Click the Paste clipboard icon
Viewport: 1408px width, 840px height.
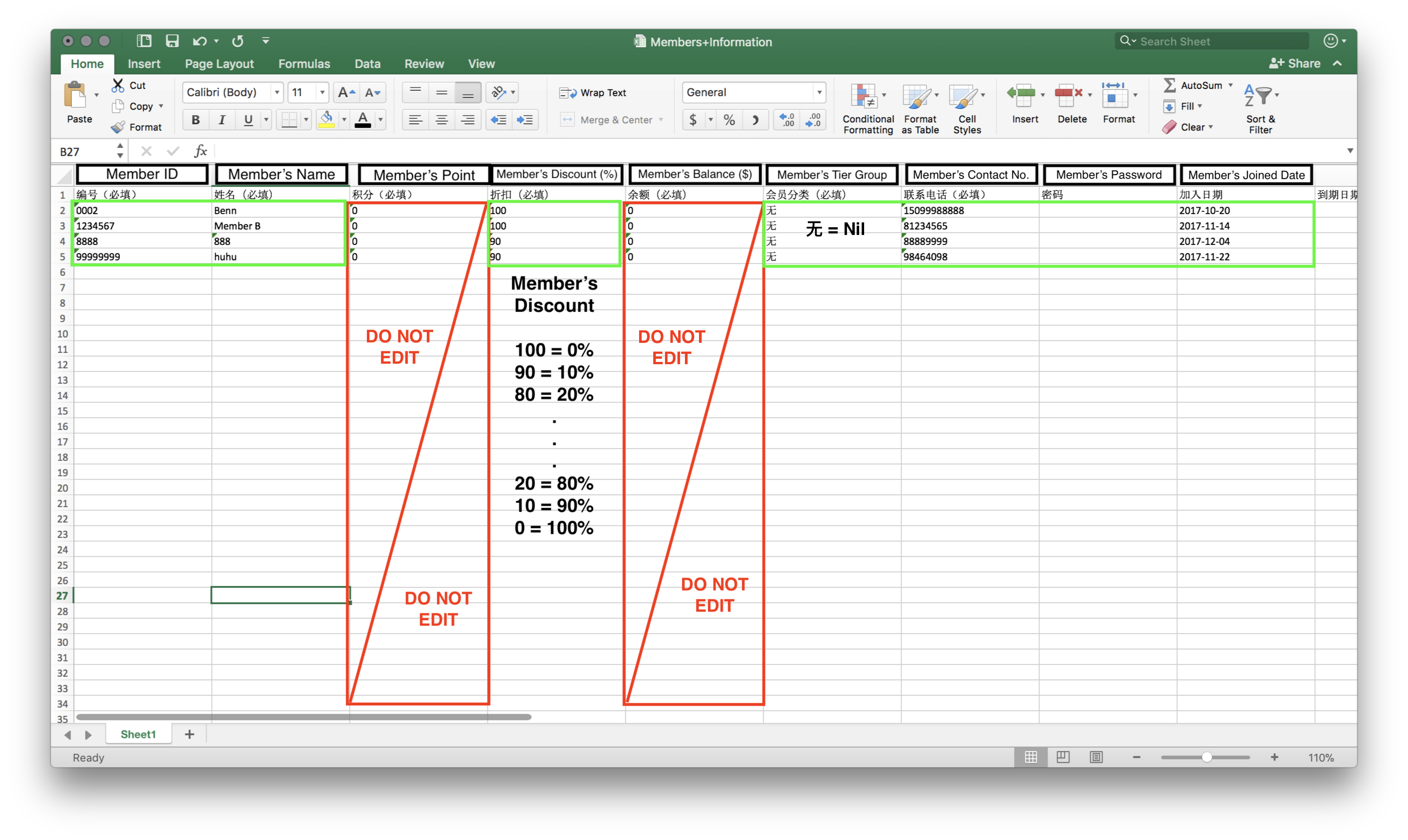click(75, 95)
